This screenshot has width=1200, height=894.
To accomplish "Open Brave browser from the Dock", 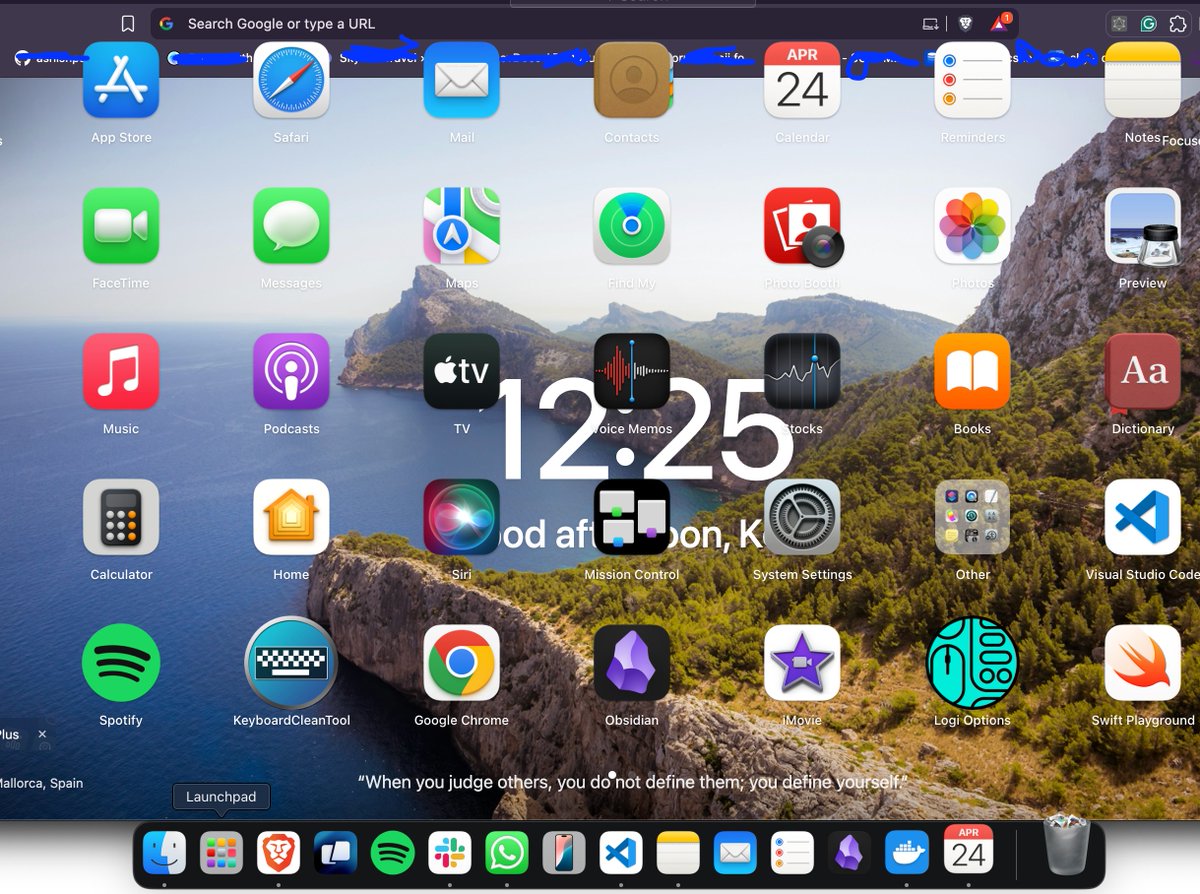I will tap(278, 853).
